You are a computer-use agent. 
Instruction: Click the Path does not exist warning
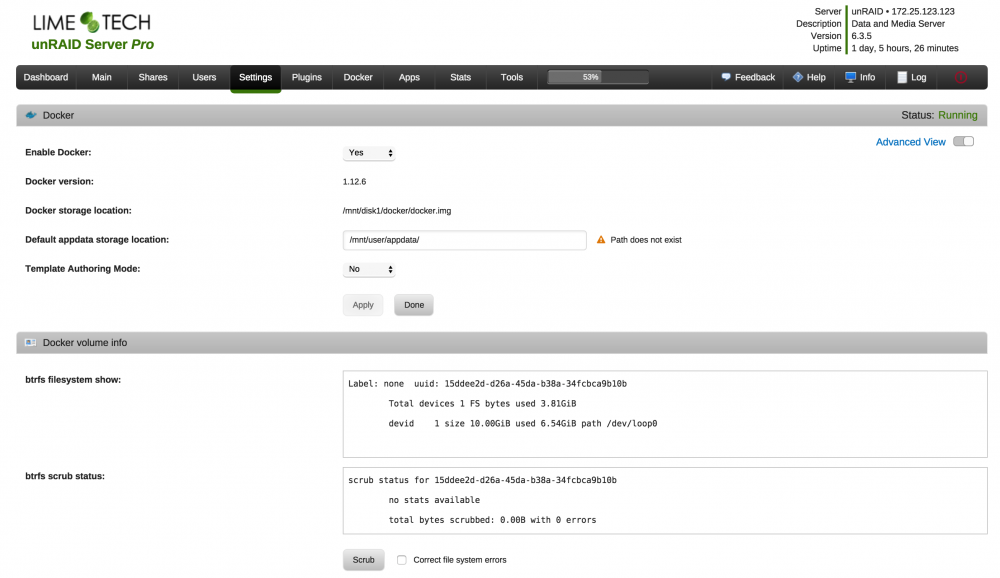pos(646,240)
